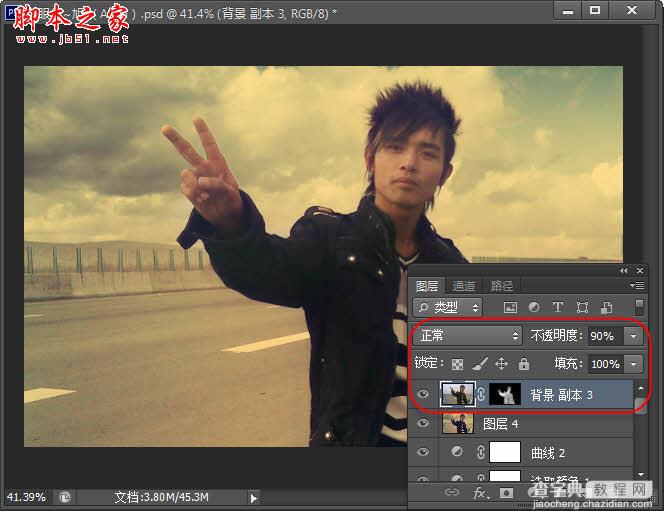Viewport: 664px width, 511px height.
Task: Switch to the 通道 tab
Action: tap(463, 286)
